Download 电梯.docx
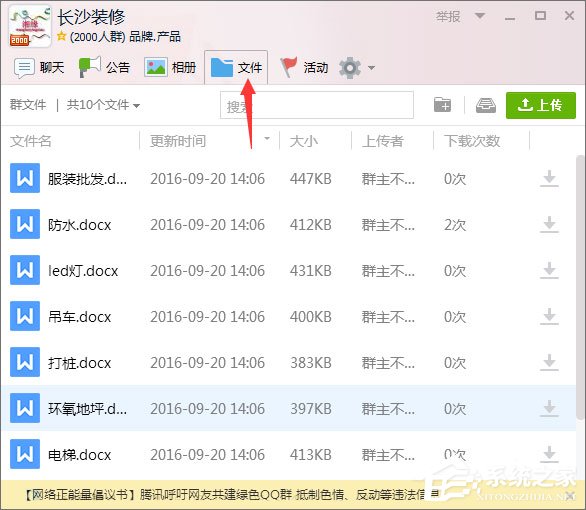This screenshot has width=586, height=510. pos(549,454)
